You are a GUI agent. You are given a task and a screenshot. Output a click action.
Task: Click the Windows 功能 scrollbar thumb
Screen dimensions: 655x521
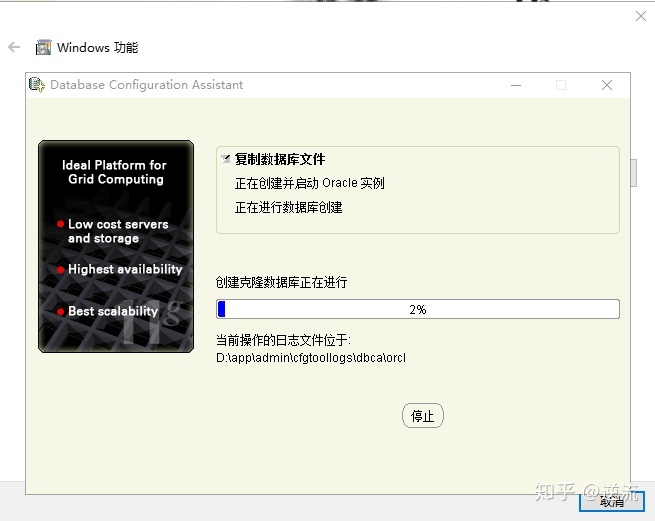coord(634,173)
